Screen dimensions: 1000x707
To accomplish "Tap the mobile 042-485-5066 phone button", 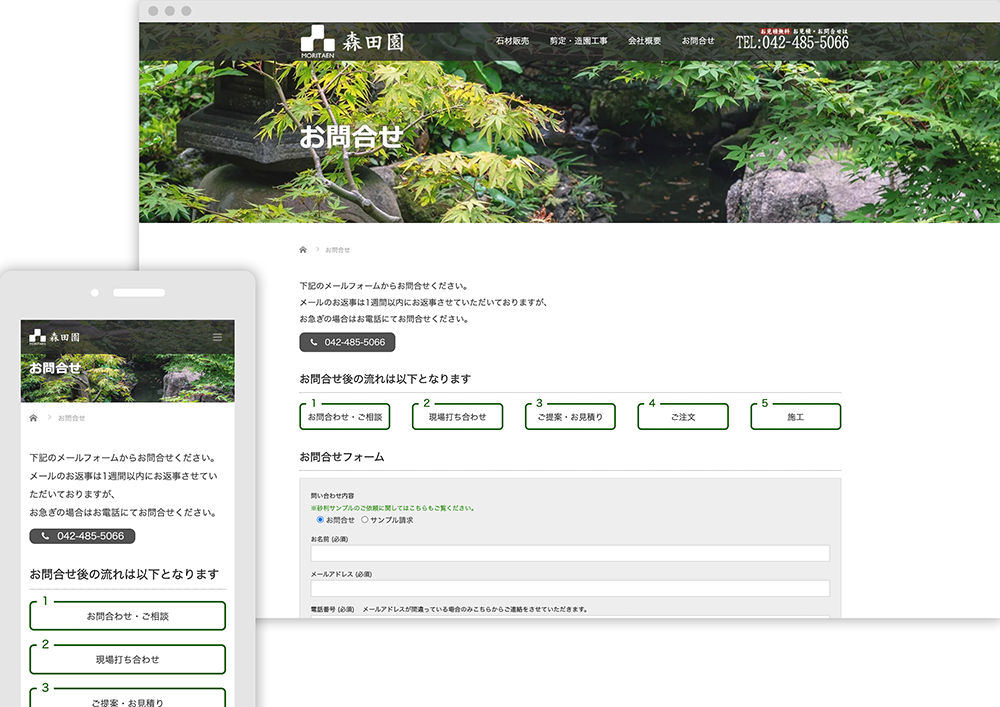I will point(82,536).
